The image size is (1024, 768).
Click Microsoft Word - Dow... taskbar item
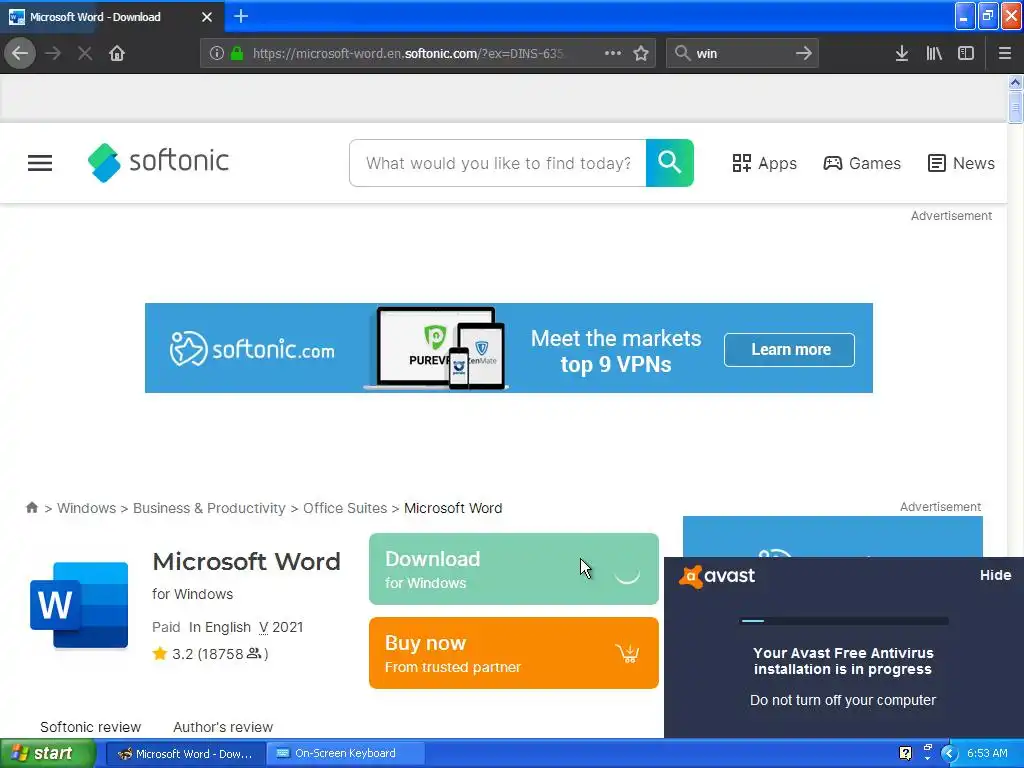click(x=185, y=753)
